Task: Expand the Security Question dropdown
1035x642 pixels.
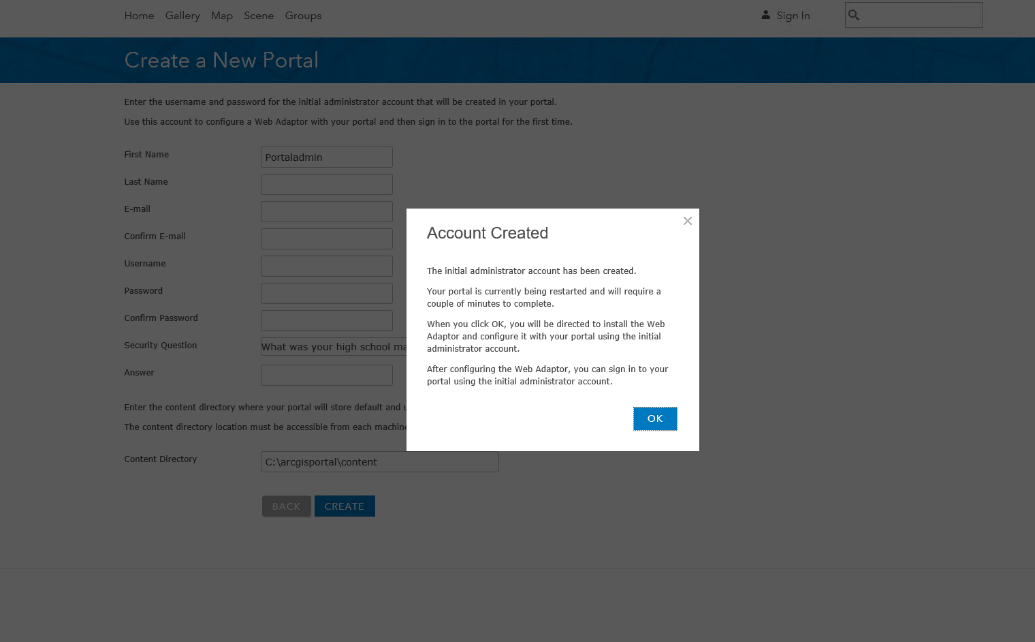Action: 333,347
